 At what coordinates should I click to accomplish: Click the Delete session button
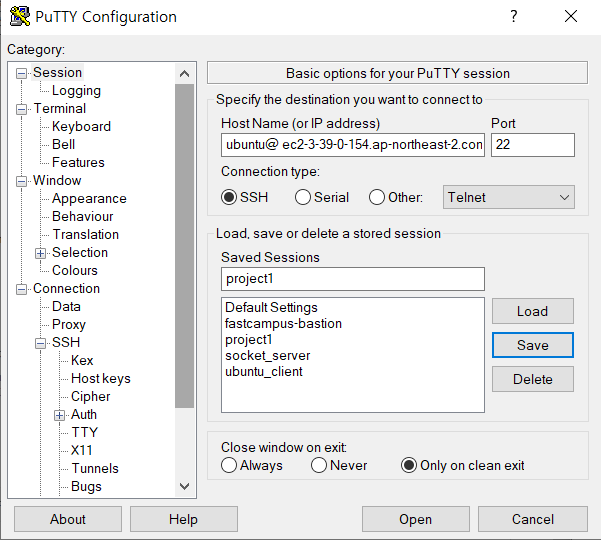pos(533,379)
